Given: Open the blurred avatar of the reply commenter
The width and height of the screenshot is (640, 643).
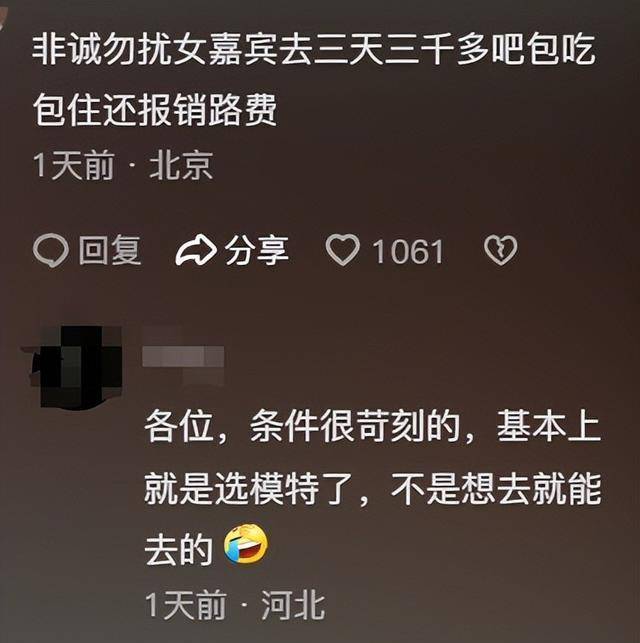Looking at the screenshot, I should point(77,367).
